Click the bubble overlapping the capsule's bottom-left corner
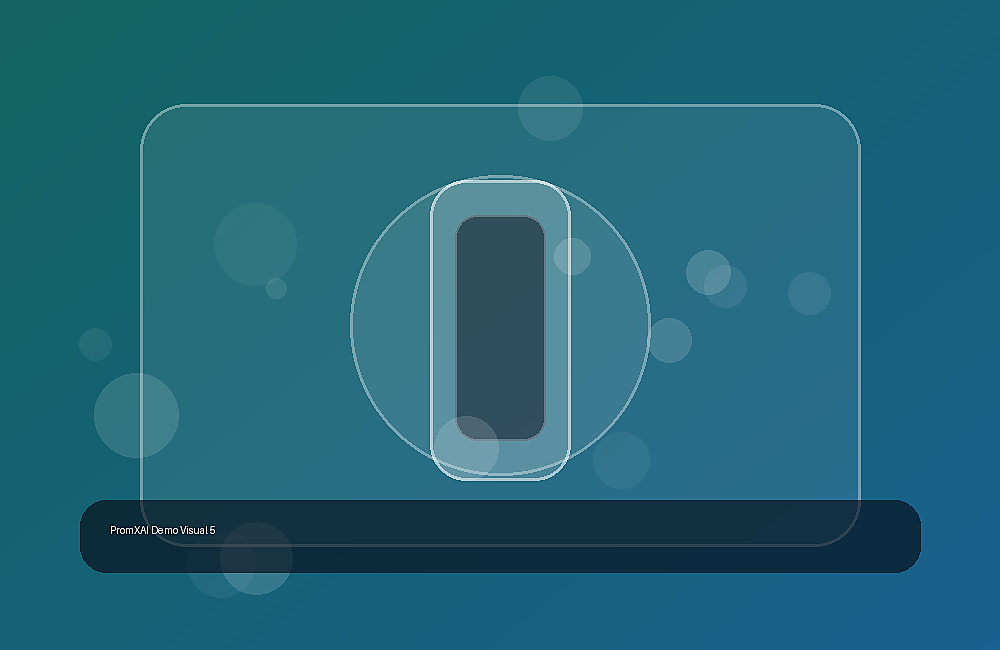Viewport: 1000px width, 650px height. pos(466,448)
